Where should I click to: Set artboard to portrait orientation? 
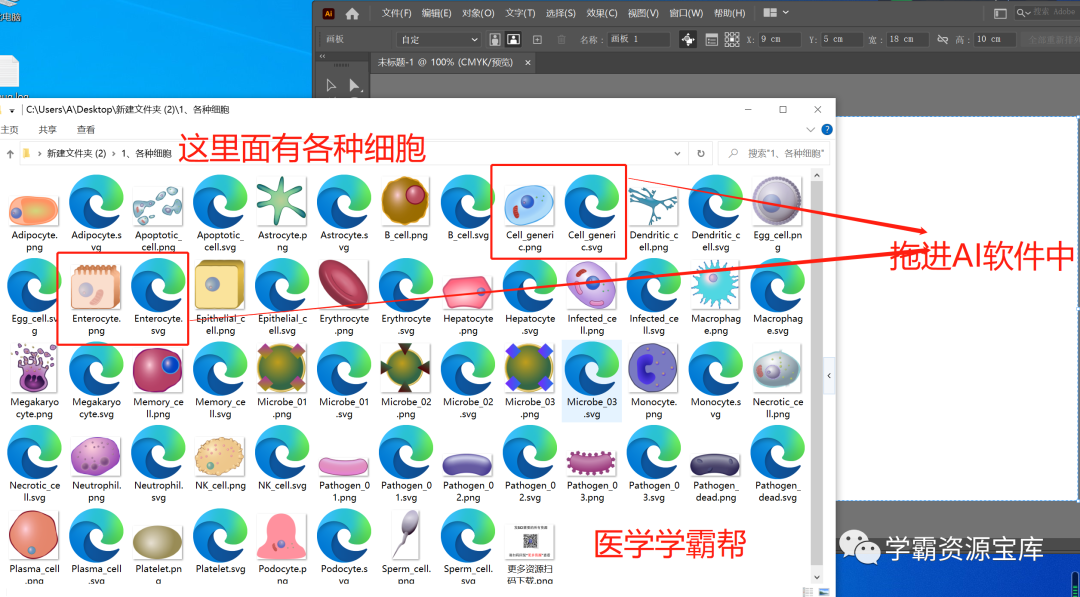495,39
